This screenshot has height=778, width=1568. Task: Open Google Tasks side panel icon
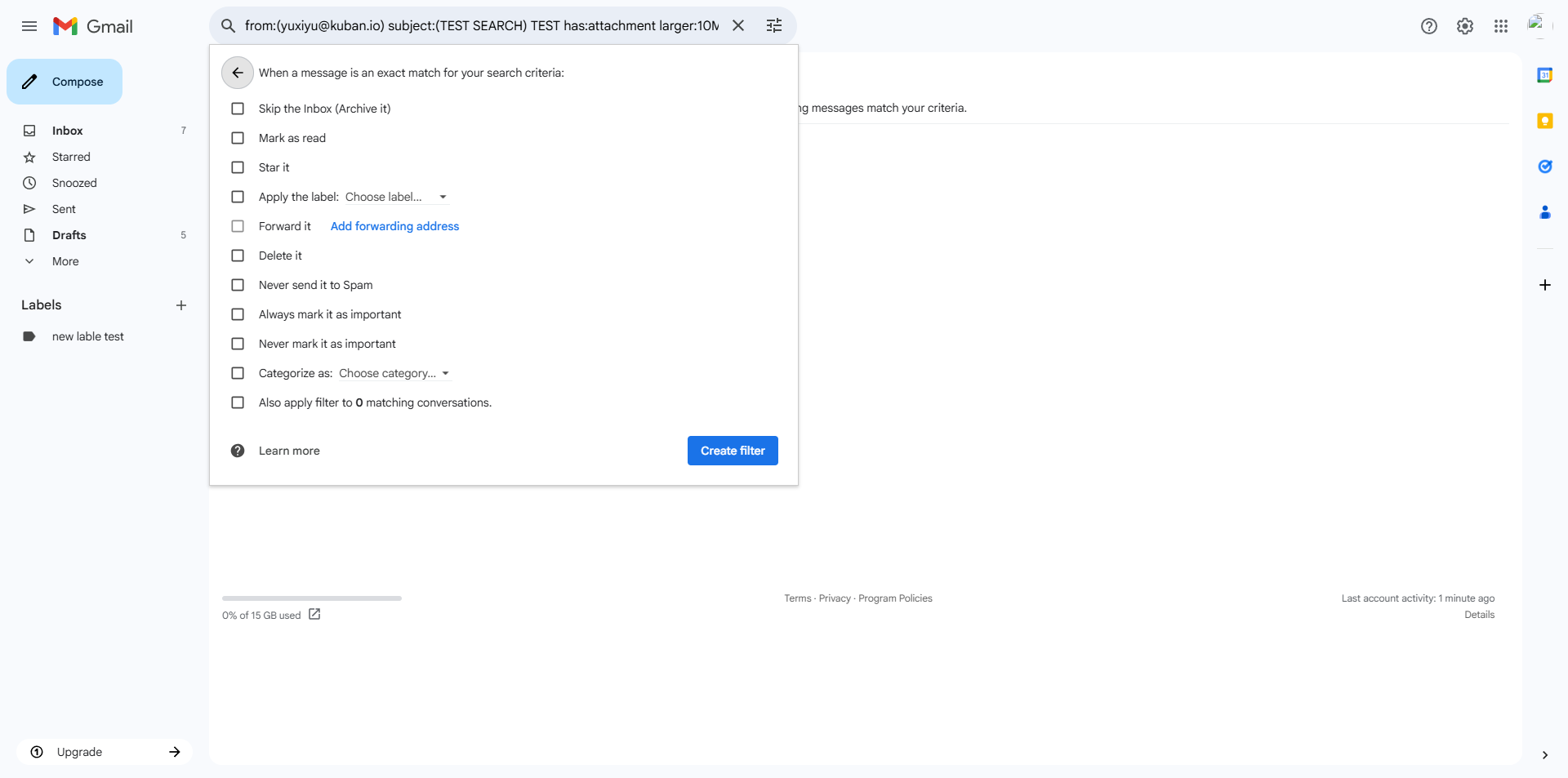[x=1545, y=167]
